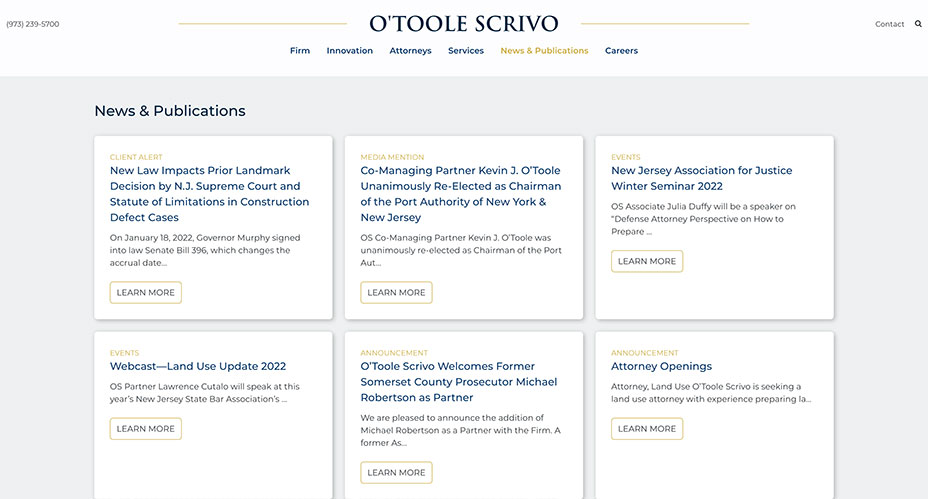
Task: Open Michael Robertson as Partner announcement title
Action: point(459,382)
